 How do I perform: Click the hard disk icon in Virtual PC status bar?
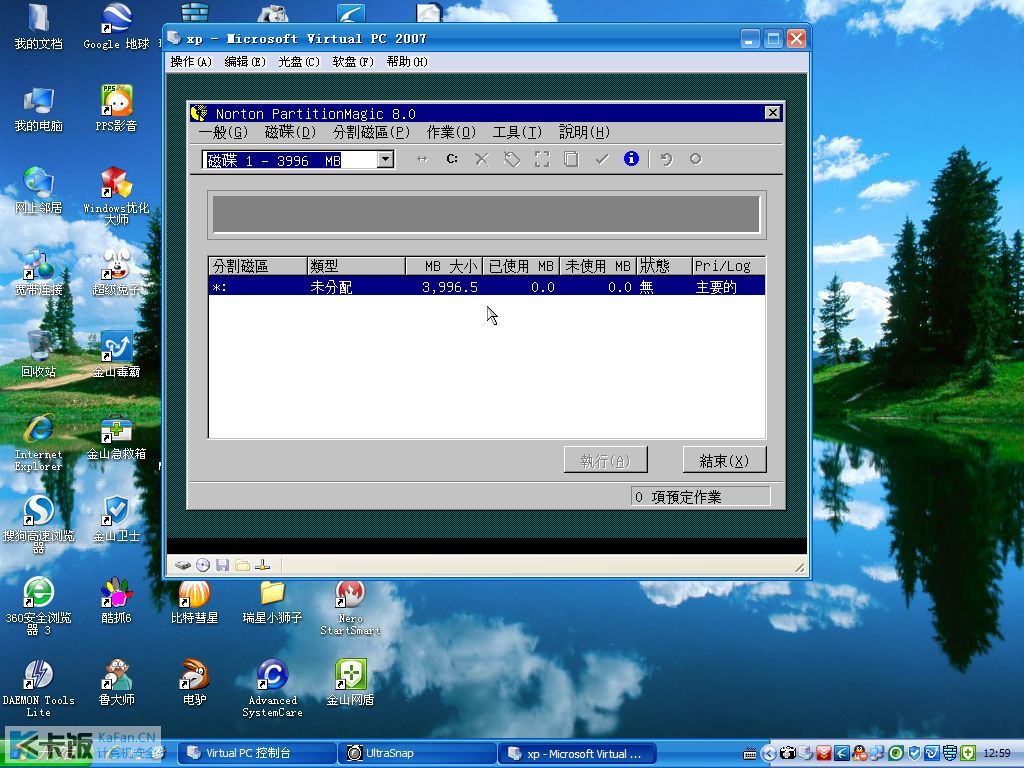(183, 565)
